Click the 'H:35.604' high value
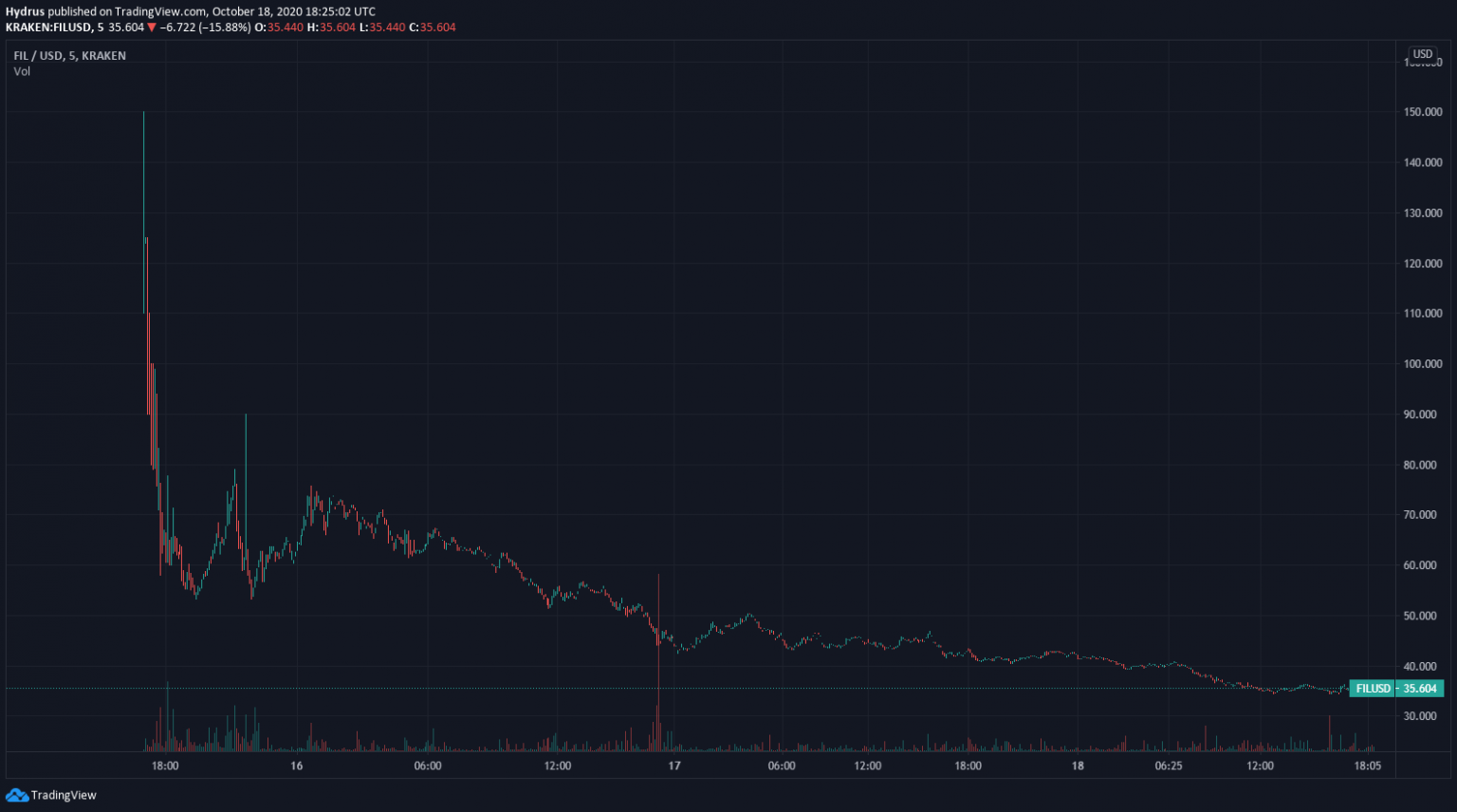1457x812 pixels. pyautogui.click(x=331, y=28)
